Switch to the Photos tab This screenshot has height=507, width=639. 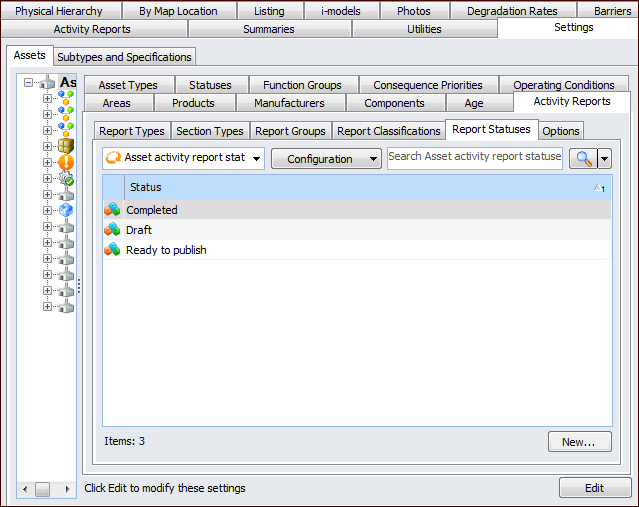pyautogui.click(x=414, y=11)
